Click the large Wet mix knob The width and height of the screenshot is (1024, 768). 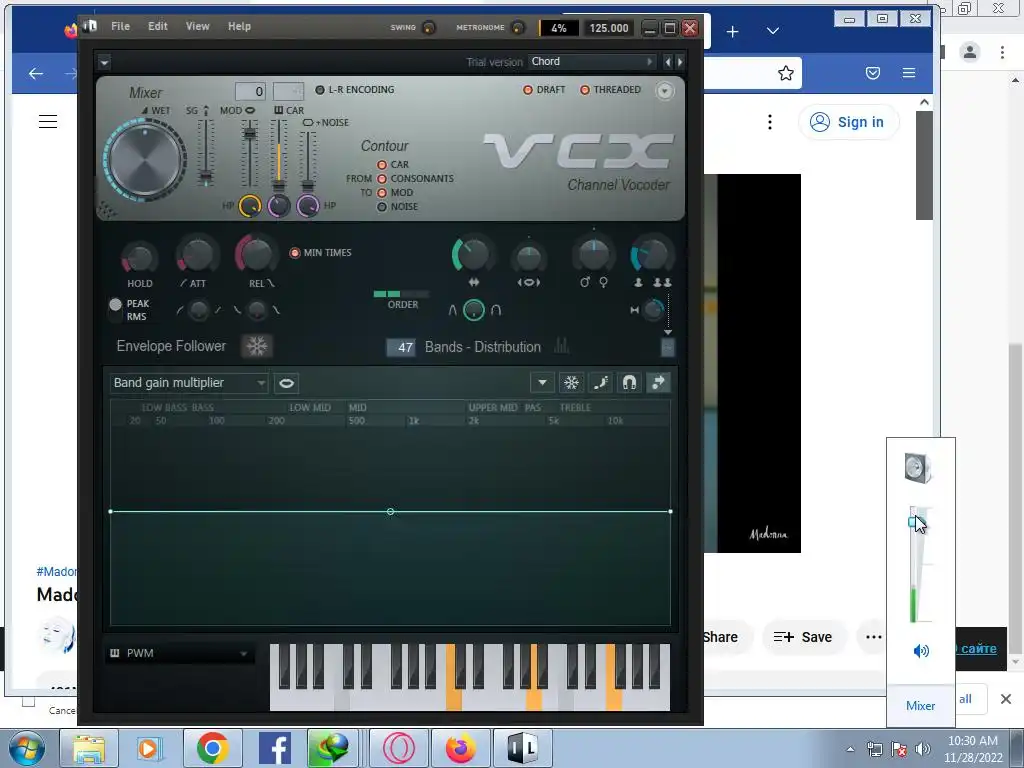click(x=145, y=159)
